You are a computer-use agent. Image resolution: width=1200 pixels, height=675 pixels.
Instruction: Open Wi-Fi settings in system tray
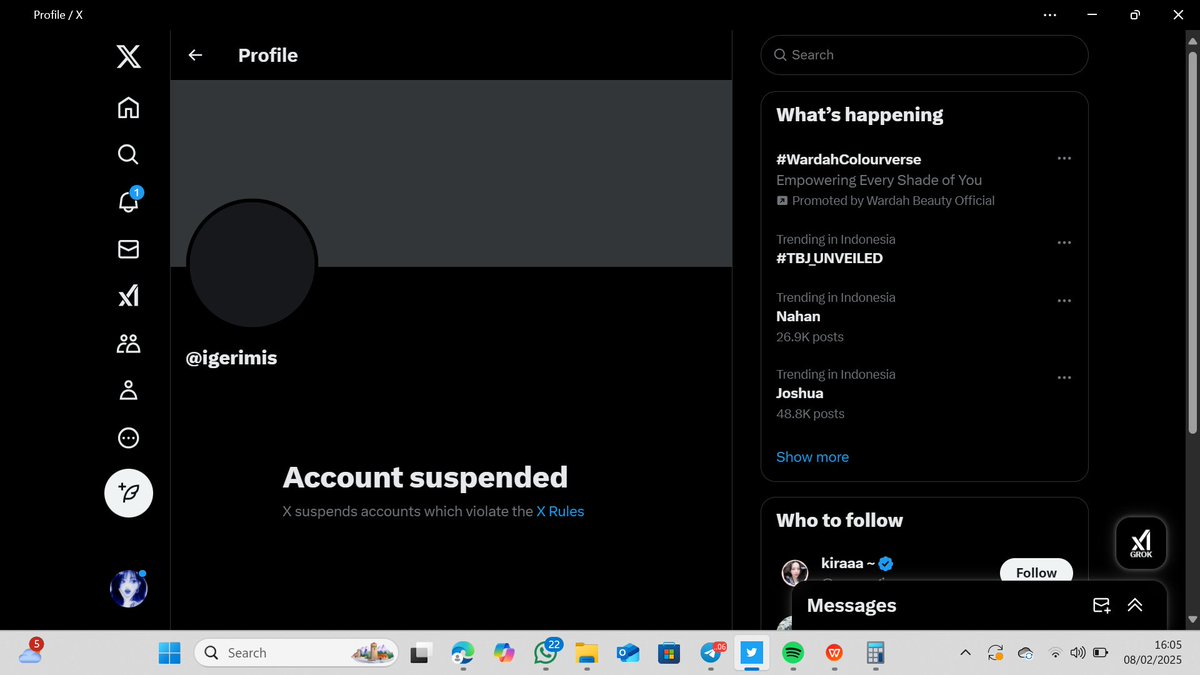(x=1054, y=653)
